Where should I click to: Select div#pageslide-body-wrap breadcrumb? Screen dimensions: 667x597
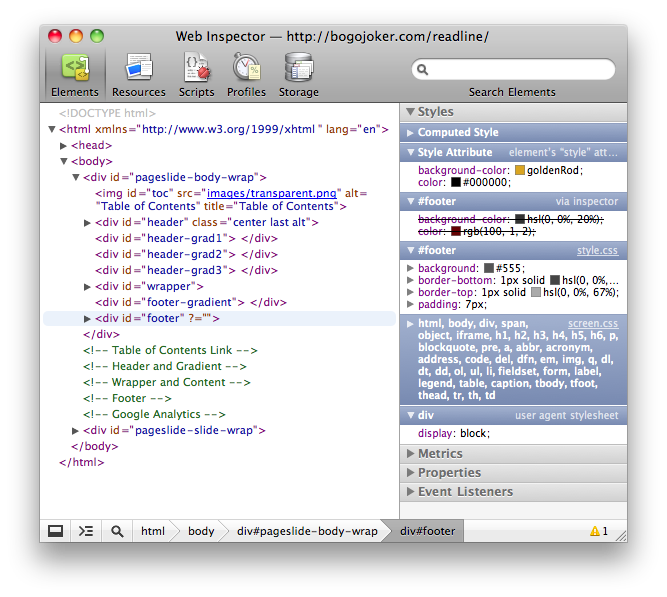pyautogui.click(x=306, y=531)
